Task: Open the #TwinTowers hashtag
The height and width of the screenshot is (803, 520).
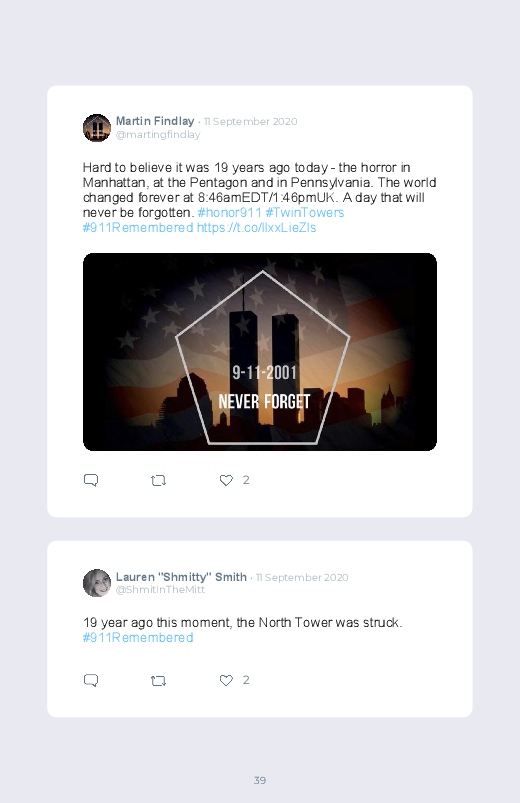Action: coord(305,213)
